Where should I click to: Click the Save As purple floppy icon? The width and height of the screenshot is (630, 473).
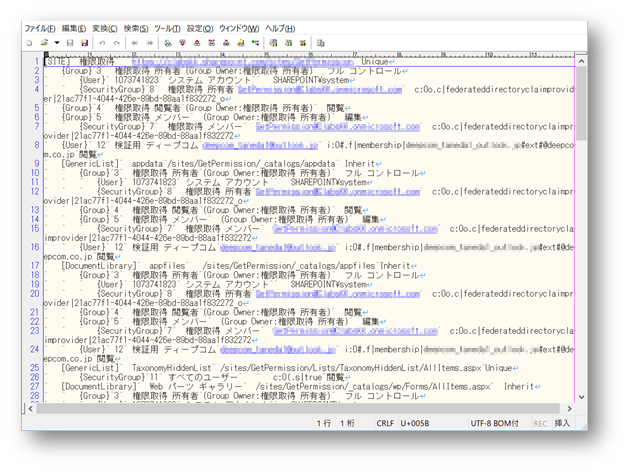84,43
